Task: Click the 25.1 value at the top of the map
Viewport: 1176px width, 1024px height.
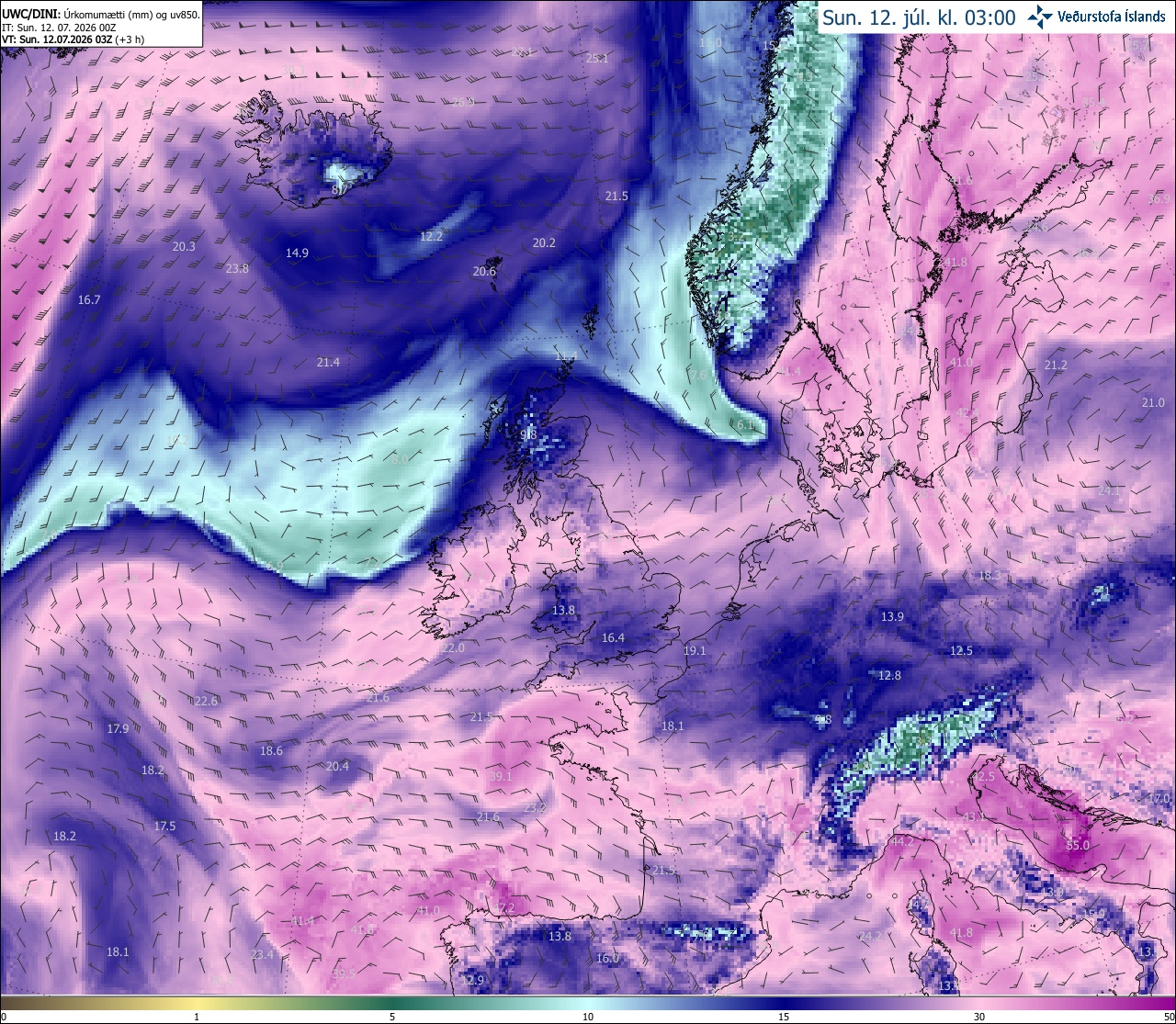Action: (597, 58)
